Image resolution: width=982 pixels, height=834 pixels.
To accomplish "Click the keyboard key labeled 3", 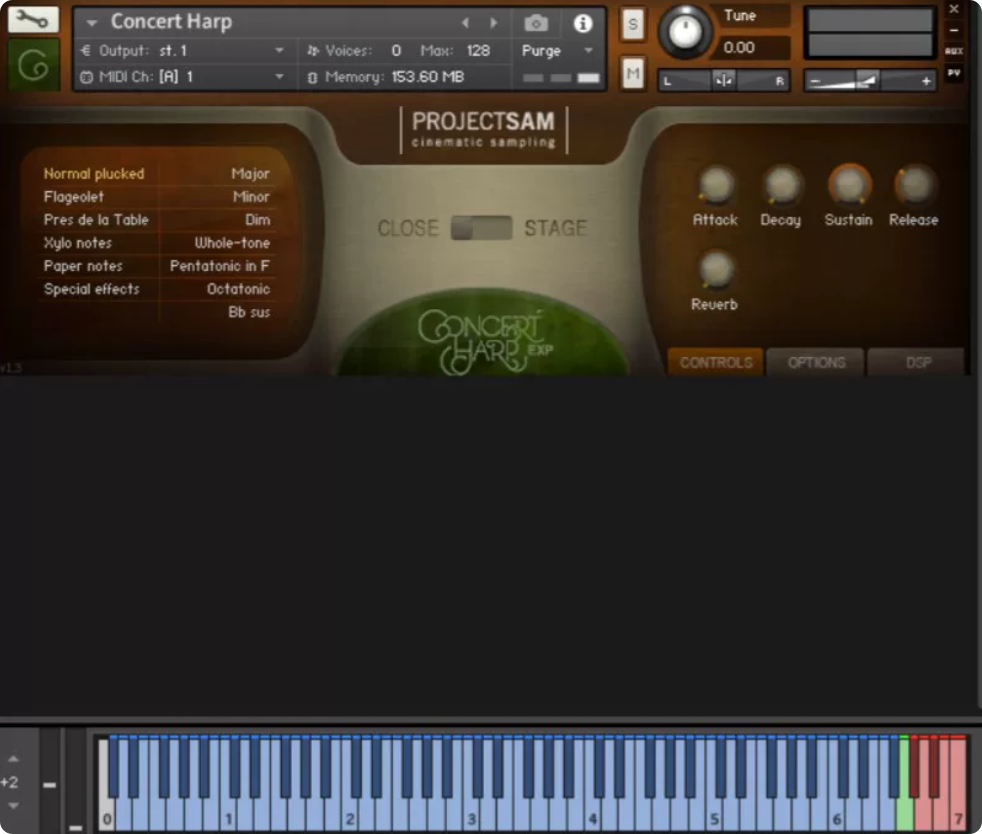I will (x=472, y=816).
